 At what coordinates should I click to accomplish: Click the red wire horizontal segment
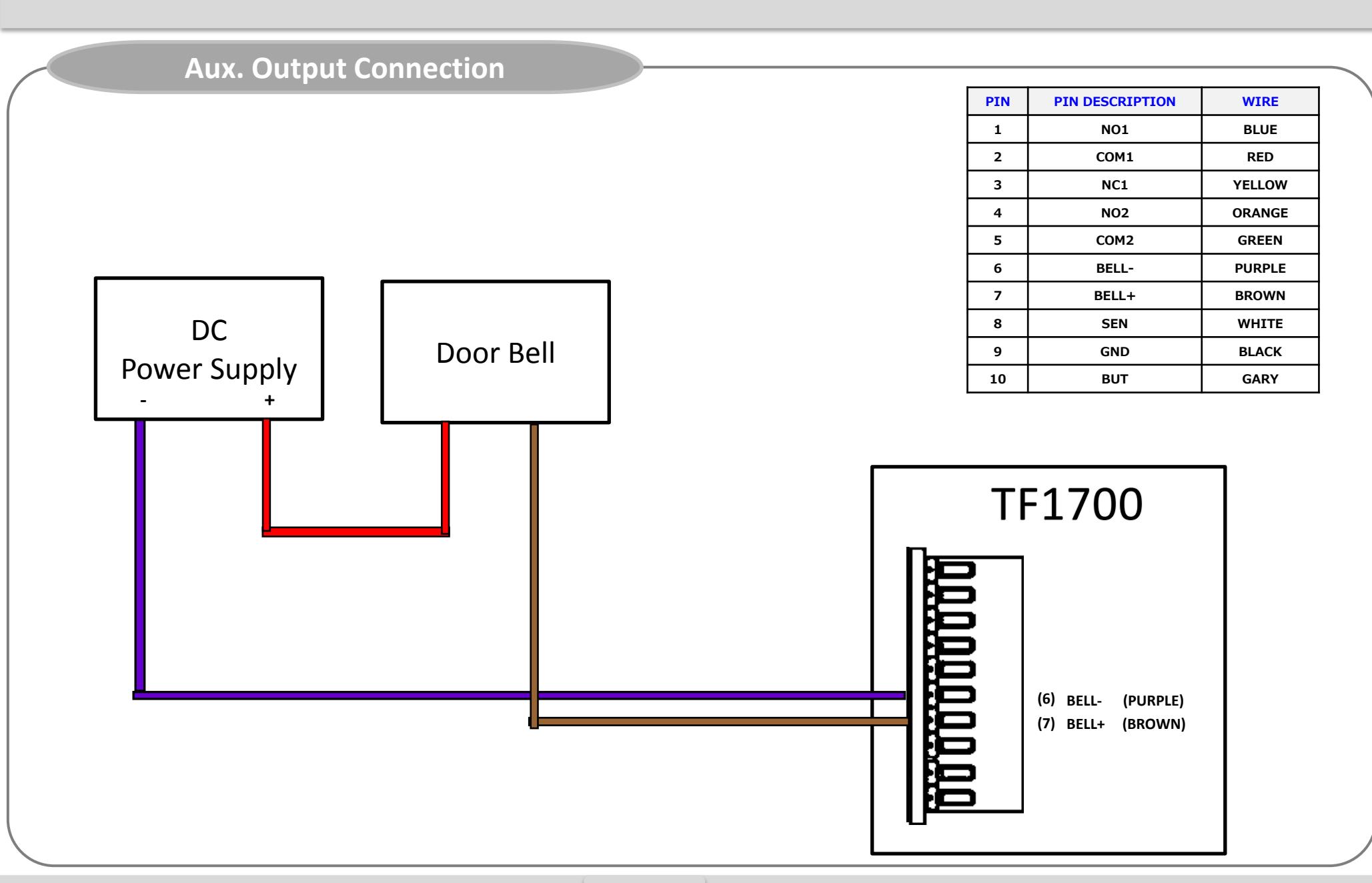pyautogui.click(x=356, y=532)
